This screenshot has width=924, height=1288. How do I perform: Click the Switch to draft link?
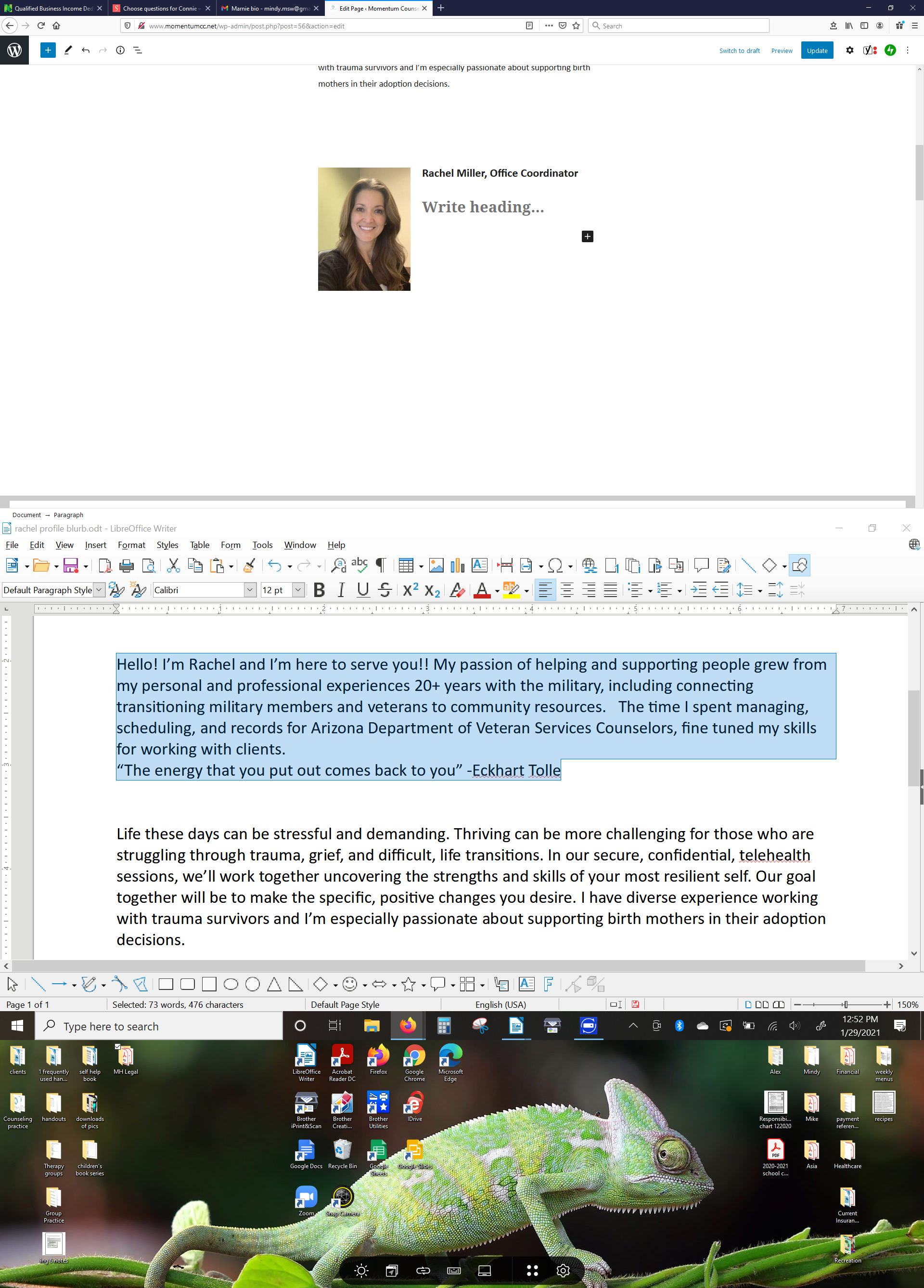(739, 51)
